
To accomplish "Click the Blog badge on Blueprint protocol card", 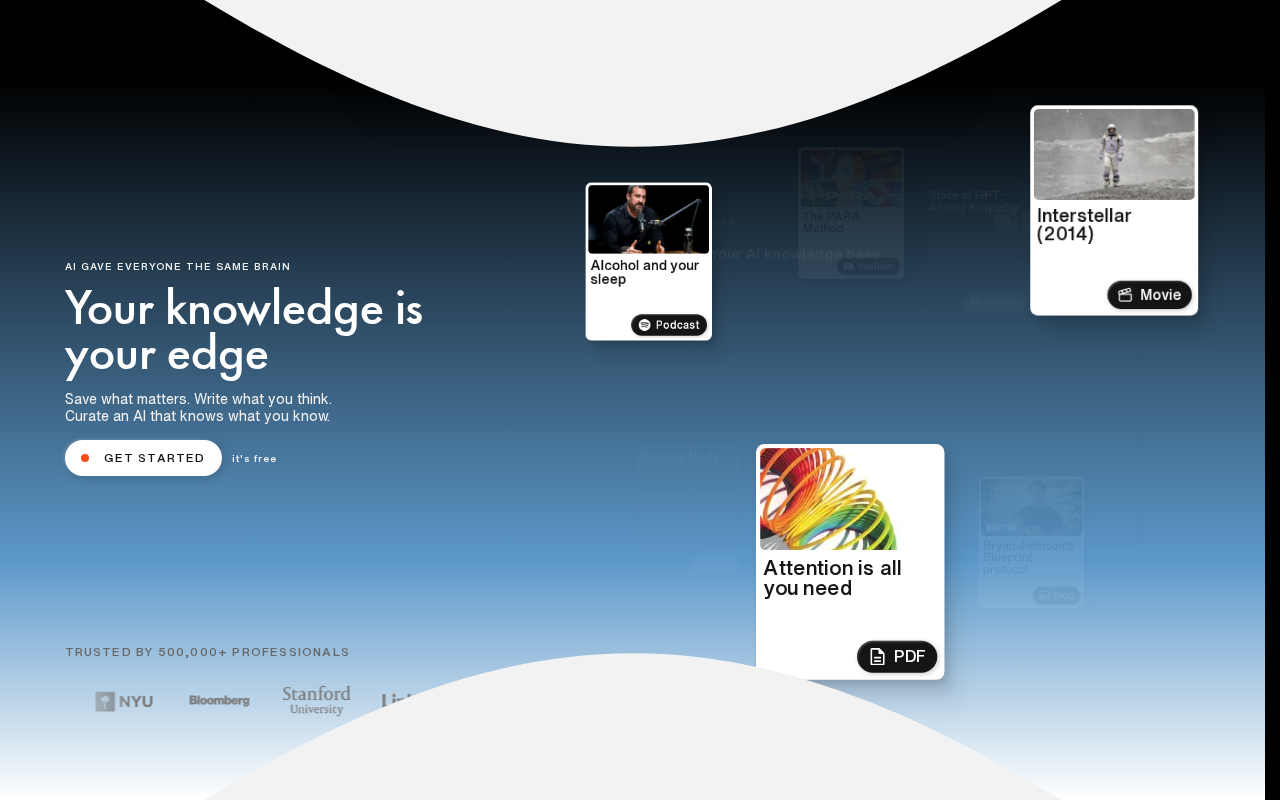I will (1056, 596).
